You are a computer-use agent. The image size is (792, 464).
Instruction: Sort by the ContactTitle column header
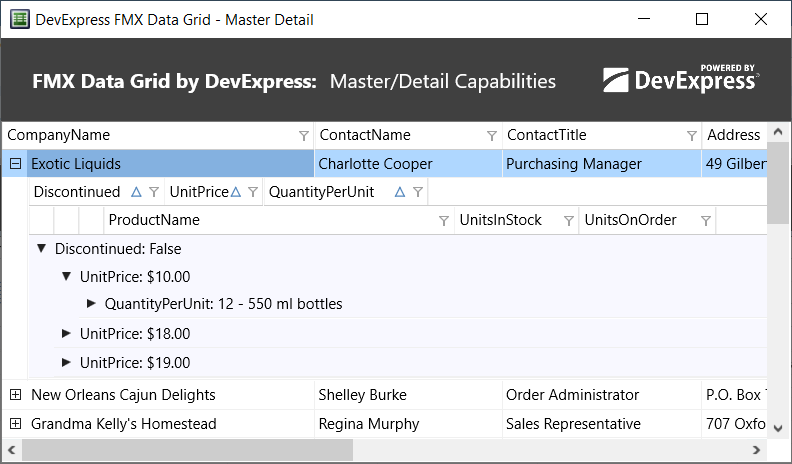click(602, 135)
